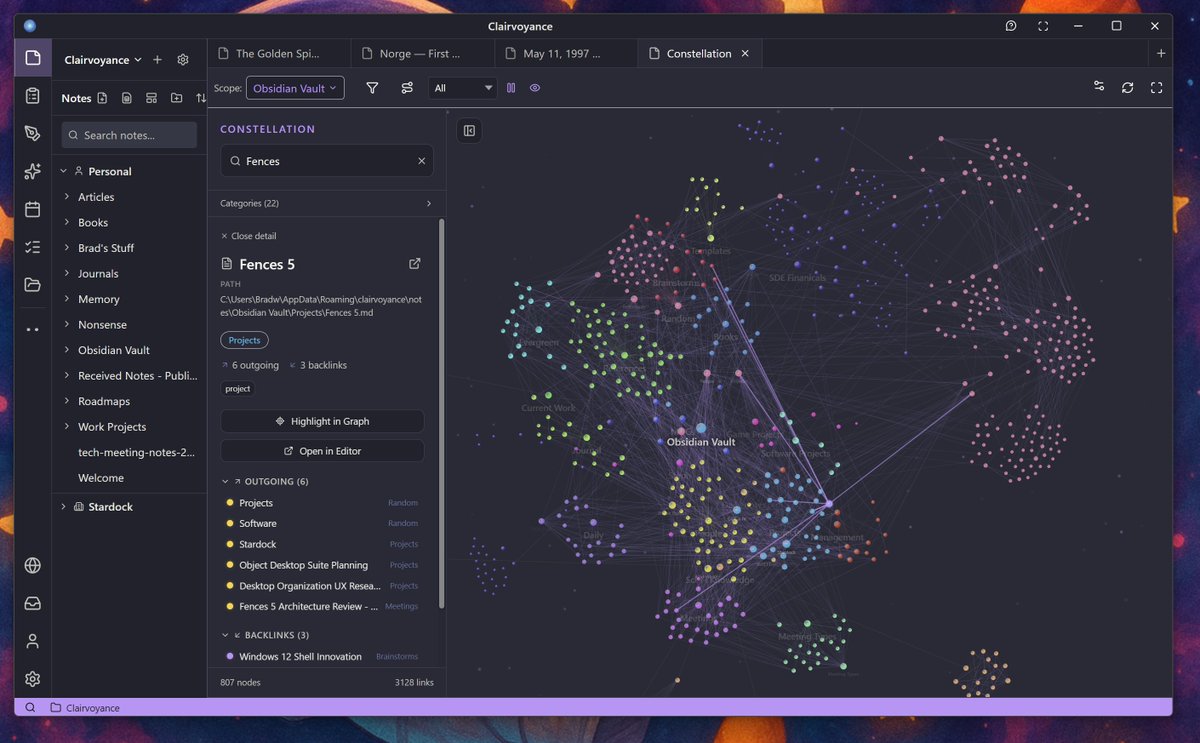This screenshot has width=1200, height=743.
Task: Open the clipboard tasks icon in rail
Action: pyautogui.click(x=33, y=96)
